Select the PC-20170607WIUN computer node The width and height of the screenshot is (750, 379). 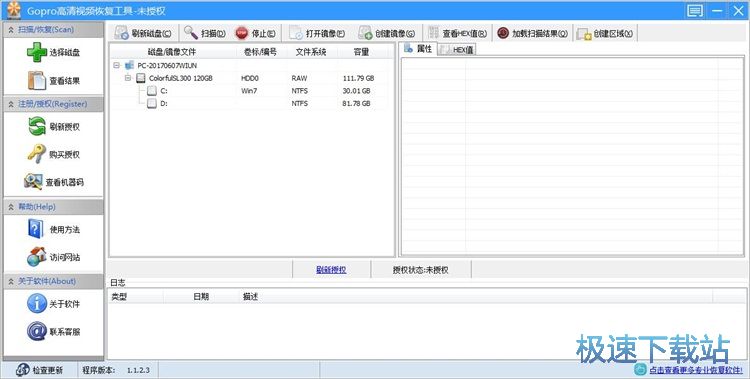click(167, 65)
